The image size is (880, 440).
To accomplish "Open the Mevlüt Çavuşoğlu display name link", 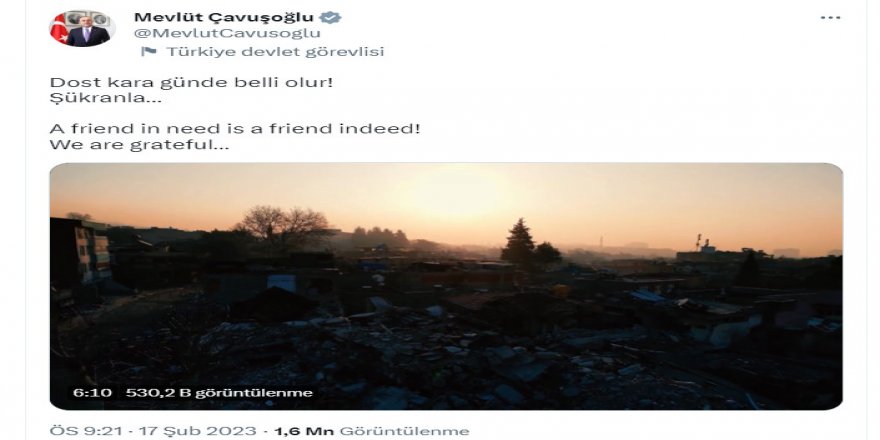I will [x=223, y=17].
